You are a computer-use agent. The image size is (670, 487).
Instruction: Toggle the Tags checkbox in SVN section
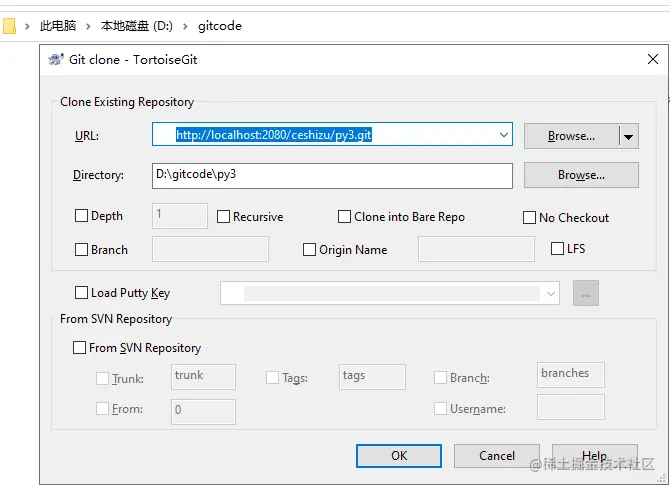pos(272,377)
